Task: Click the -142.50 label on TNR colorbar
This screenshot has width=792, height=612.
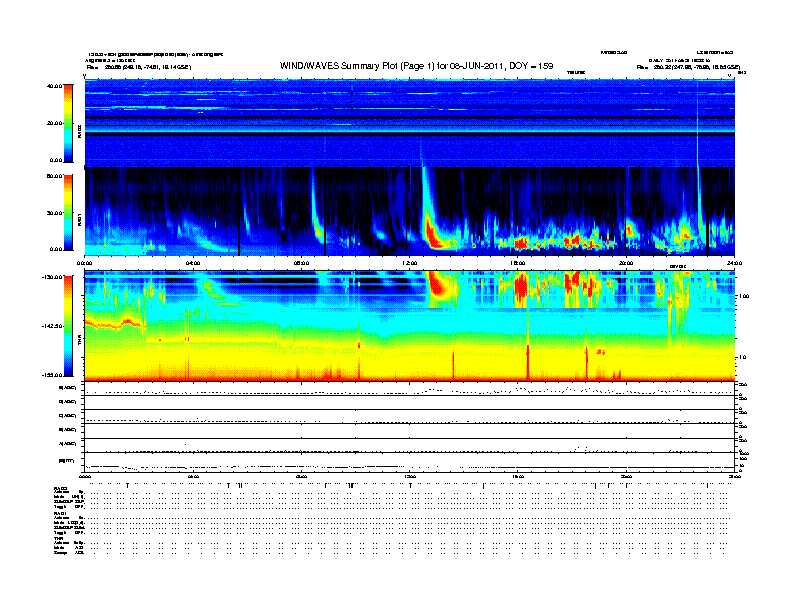Action: (53, 326)
